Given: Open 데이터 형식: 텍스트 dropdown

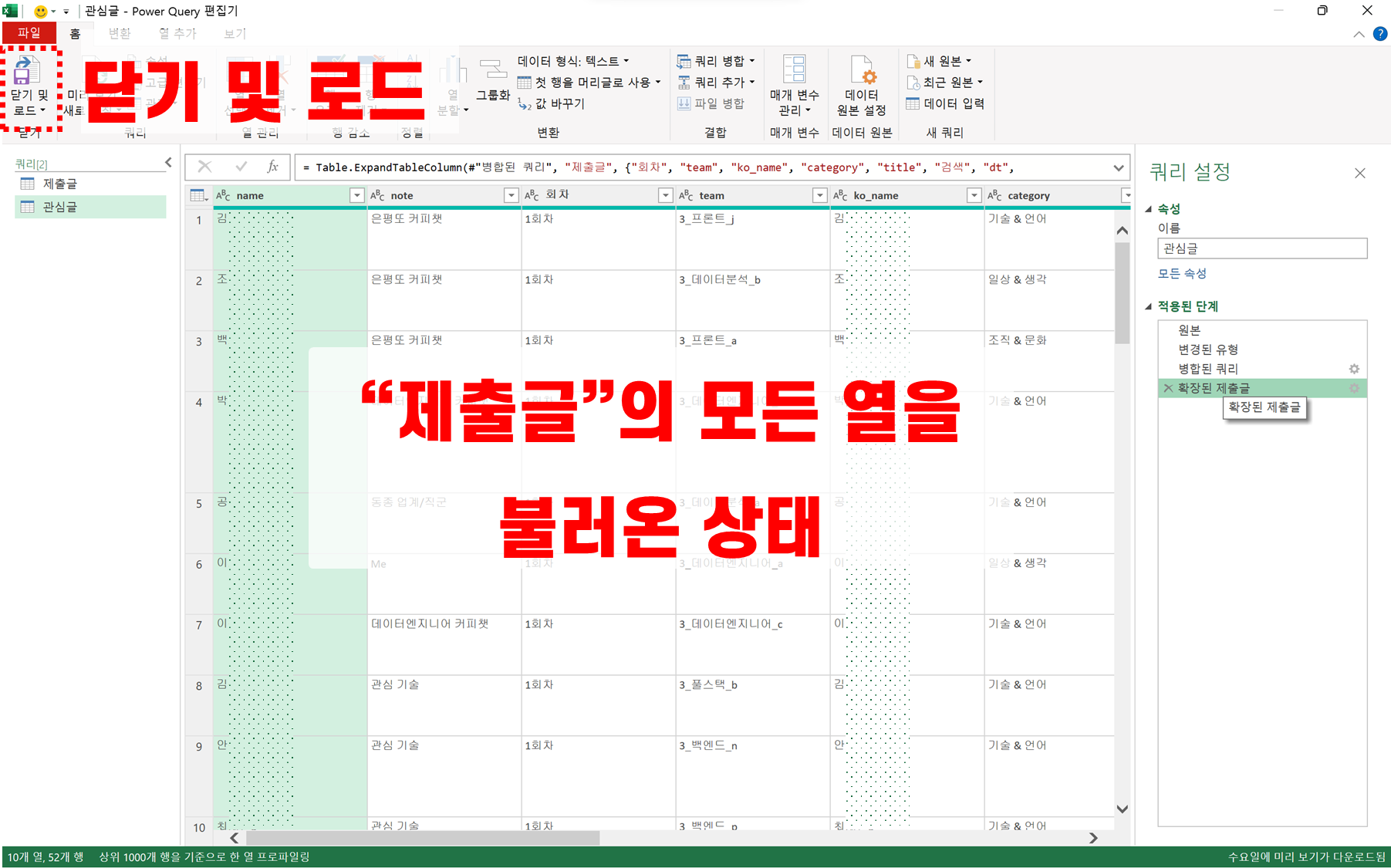Looking at the screenshot, I should tap(573, 61).
